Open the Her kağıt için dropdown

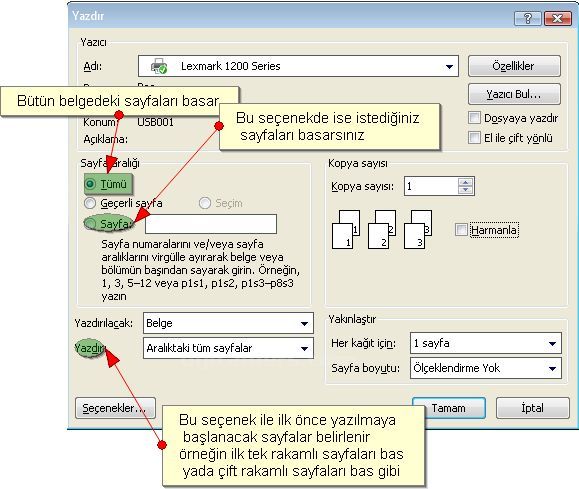552,343
